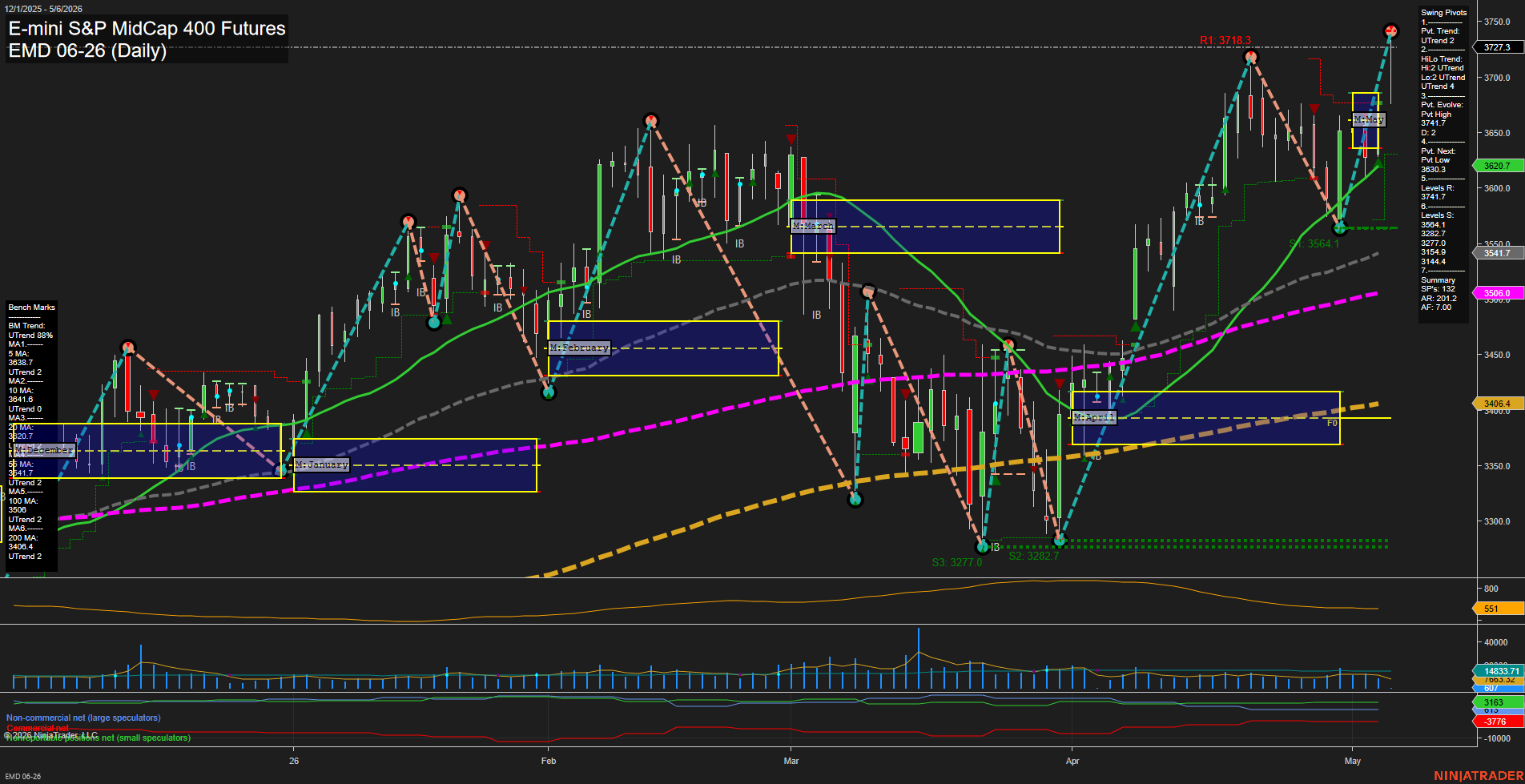This screenshot has width=1525, height=784.
Task: Select the M:December monthly range label
Action: click(45, 450)
